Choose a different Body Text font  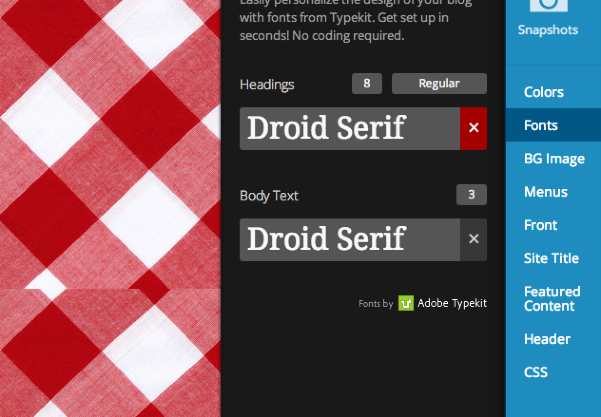pyautogui.click(x=349, y=239)
